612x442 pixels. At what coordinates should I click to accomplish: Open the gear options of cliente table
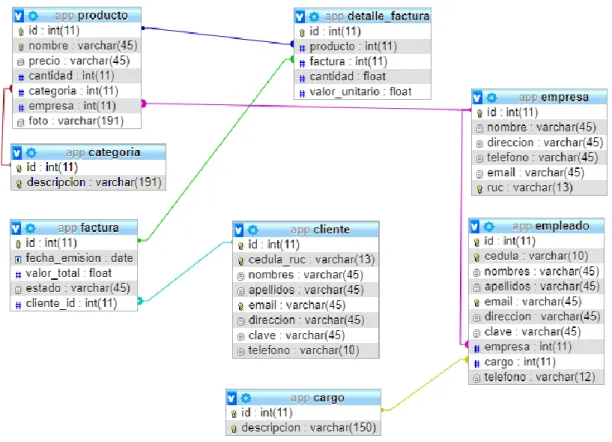[253, 230]
